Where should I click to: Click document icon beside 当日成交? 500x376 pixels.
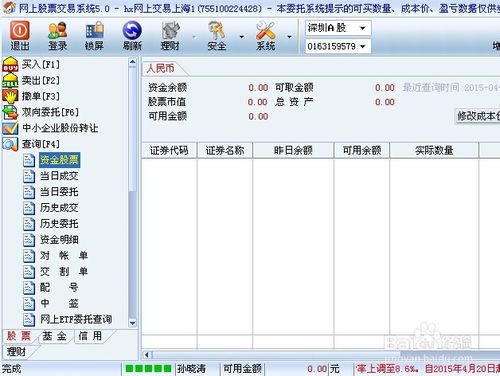pyautogui.click(x=29, y=176)
